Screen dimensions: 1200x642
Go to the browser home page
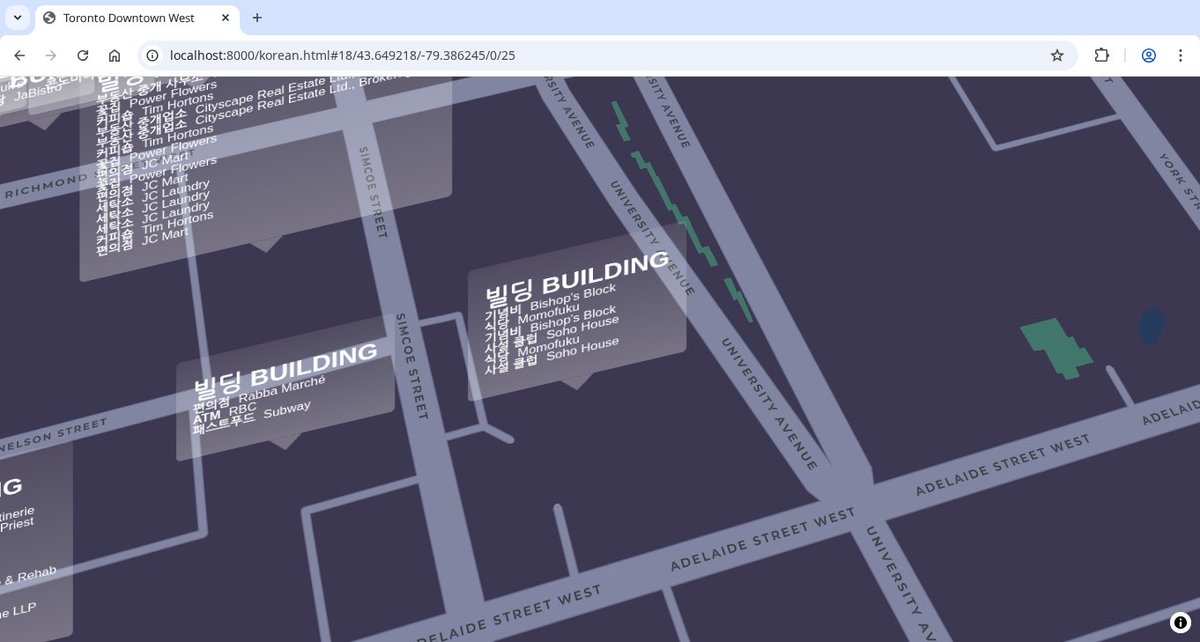115,56
